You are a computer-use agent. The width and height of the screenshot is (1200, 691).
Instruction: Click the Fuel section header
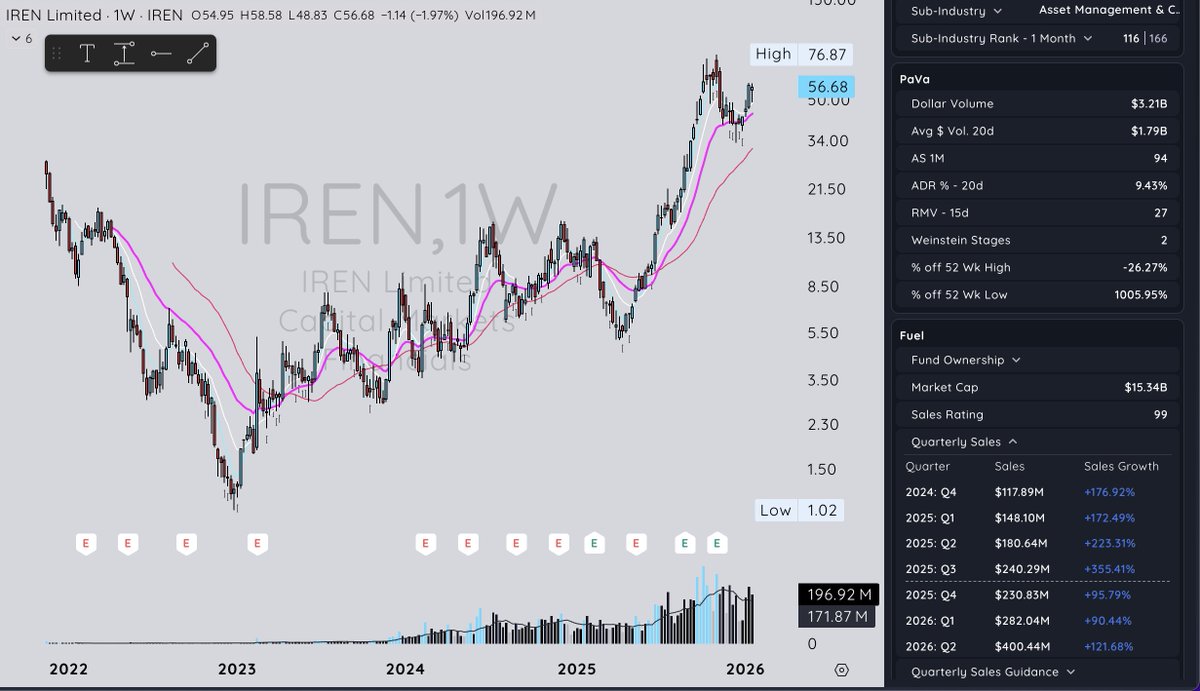pos(911,336)
